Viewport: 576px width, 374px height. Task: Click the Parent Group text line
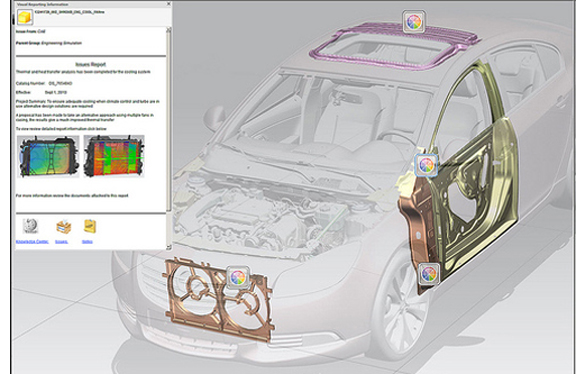49,43
